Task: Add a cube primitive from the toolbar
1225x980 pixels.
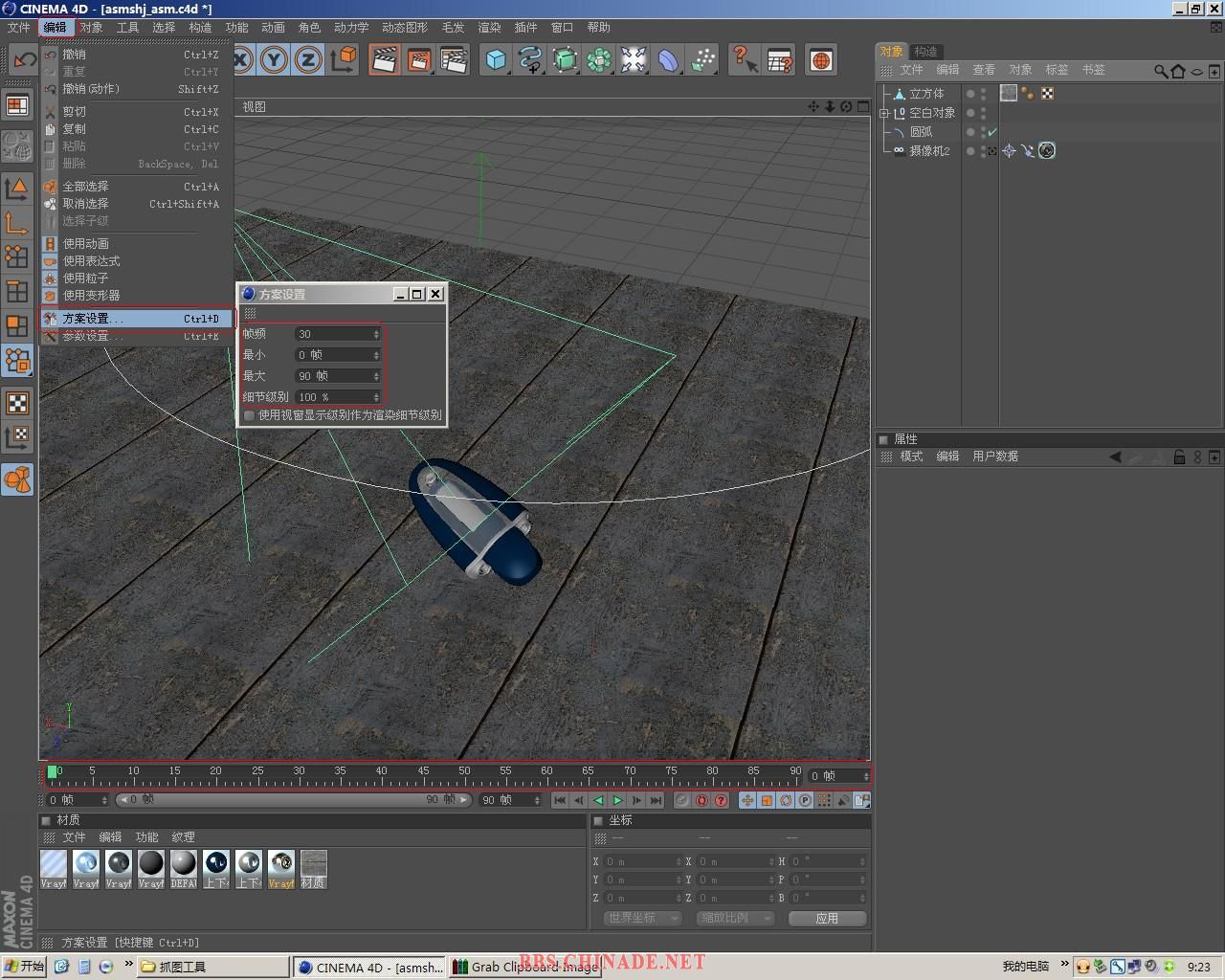Action: tap(496, 60)
